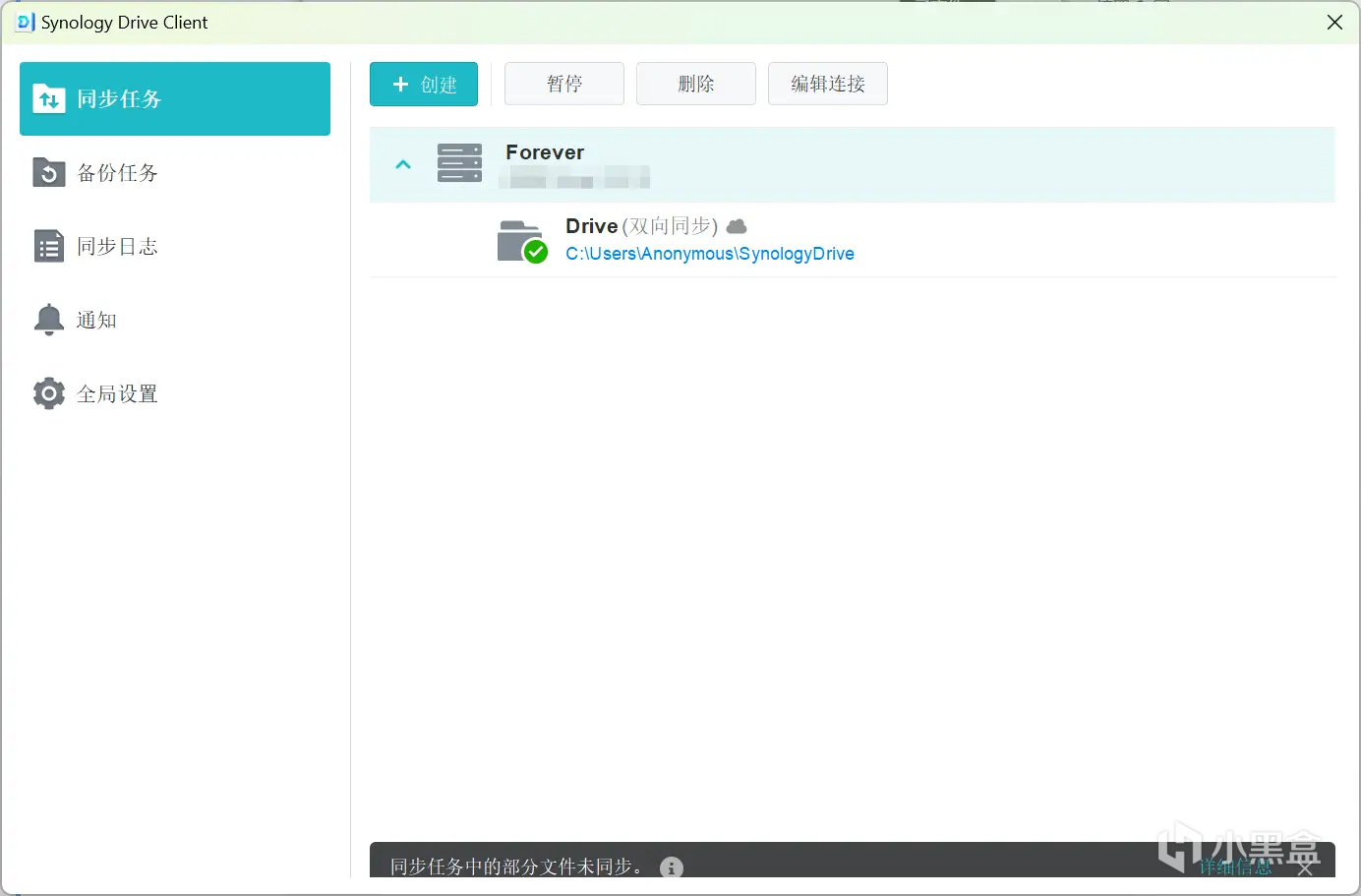Open 编辑连接 edit connection
Image resolution: width=1361 pixels, height=896 pixels.
tap(828, 84)
